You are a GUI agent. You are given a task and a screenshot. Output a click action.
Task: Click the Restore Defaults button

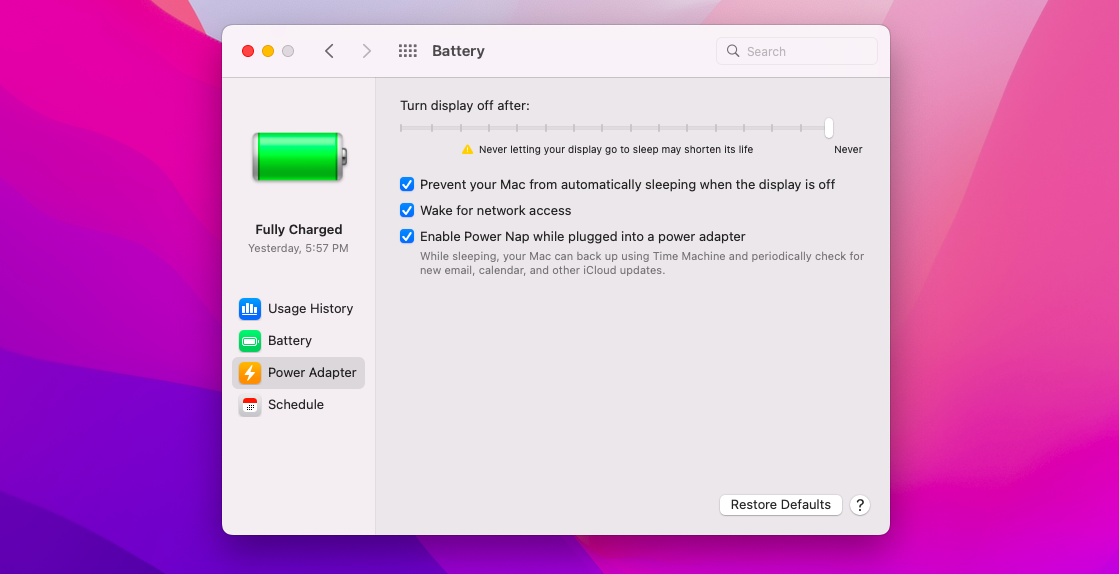(x=781, y=505)
